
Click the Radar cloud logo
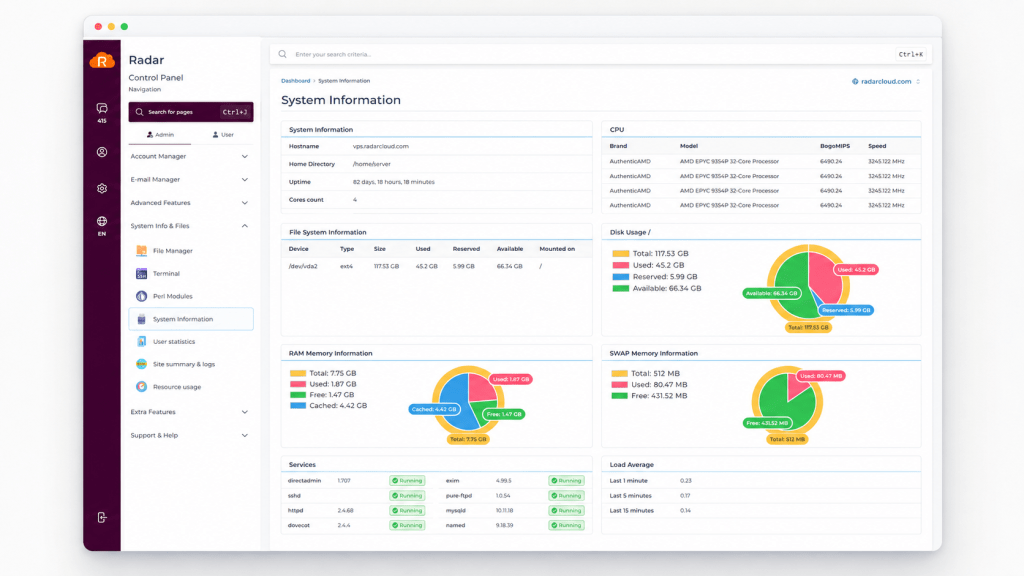(x=102, y=61)
